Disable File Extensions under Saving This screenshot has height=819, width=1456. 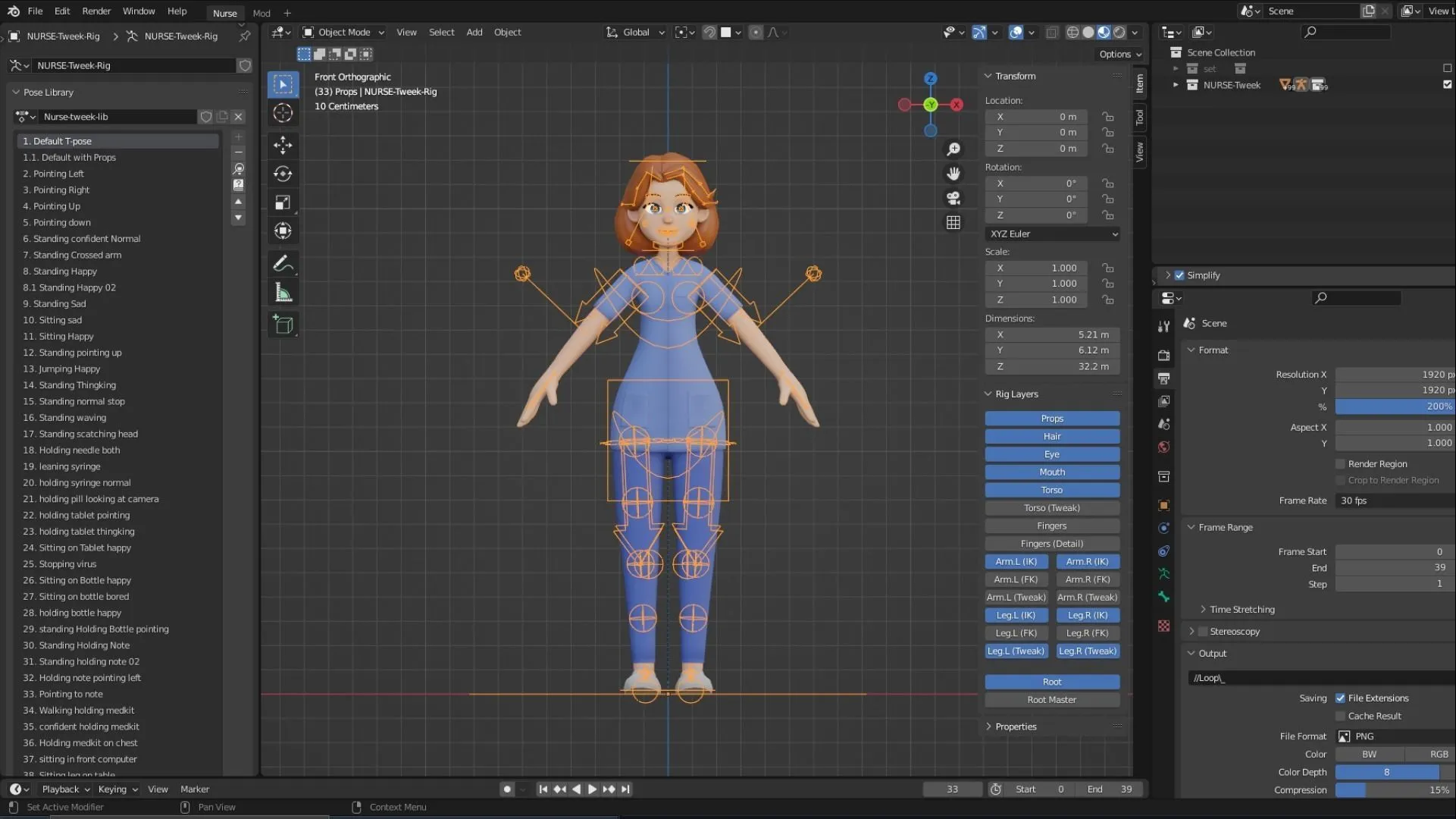1340,698
